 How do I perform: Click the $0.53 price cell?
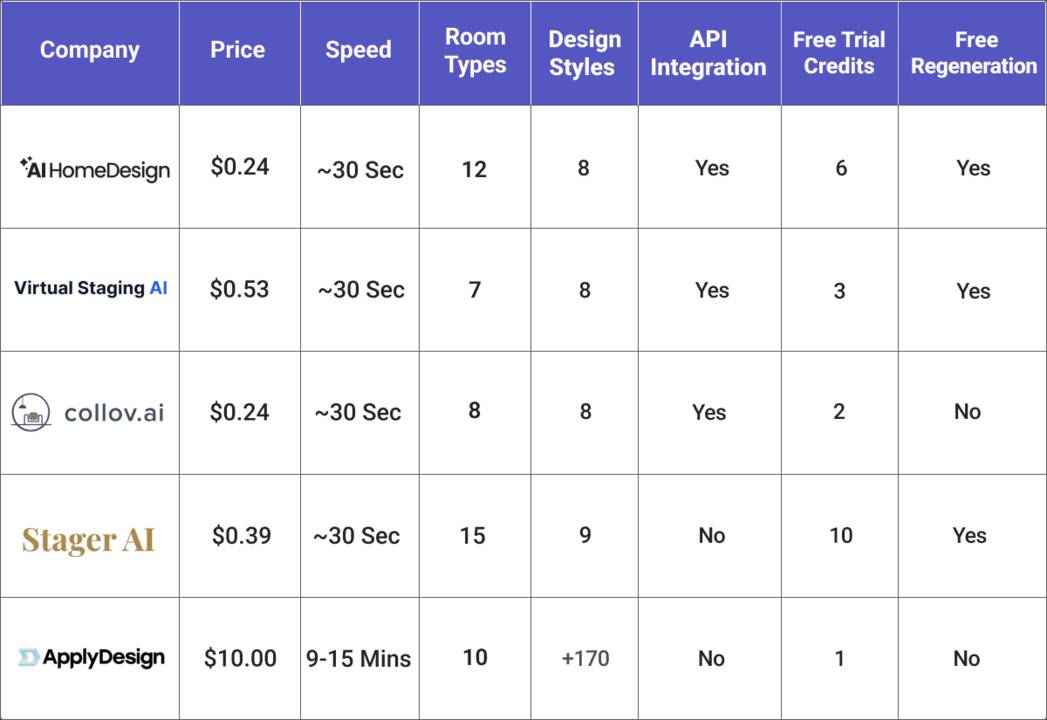click(239, 289)
